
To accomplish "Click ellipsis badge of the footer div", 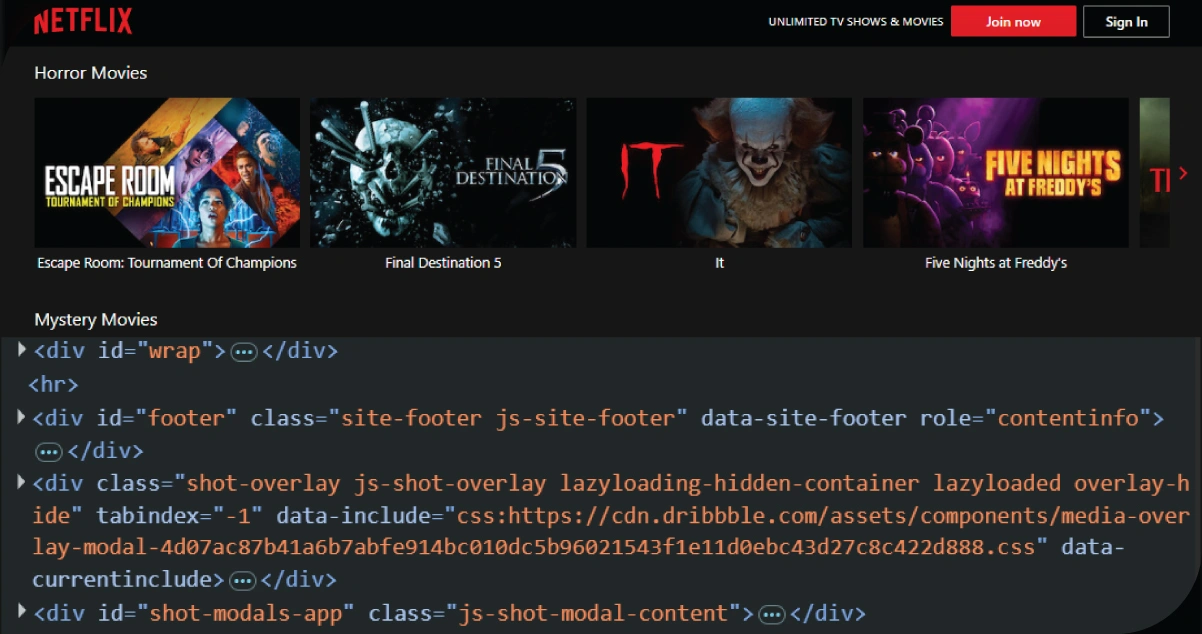I will 49,452.
